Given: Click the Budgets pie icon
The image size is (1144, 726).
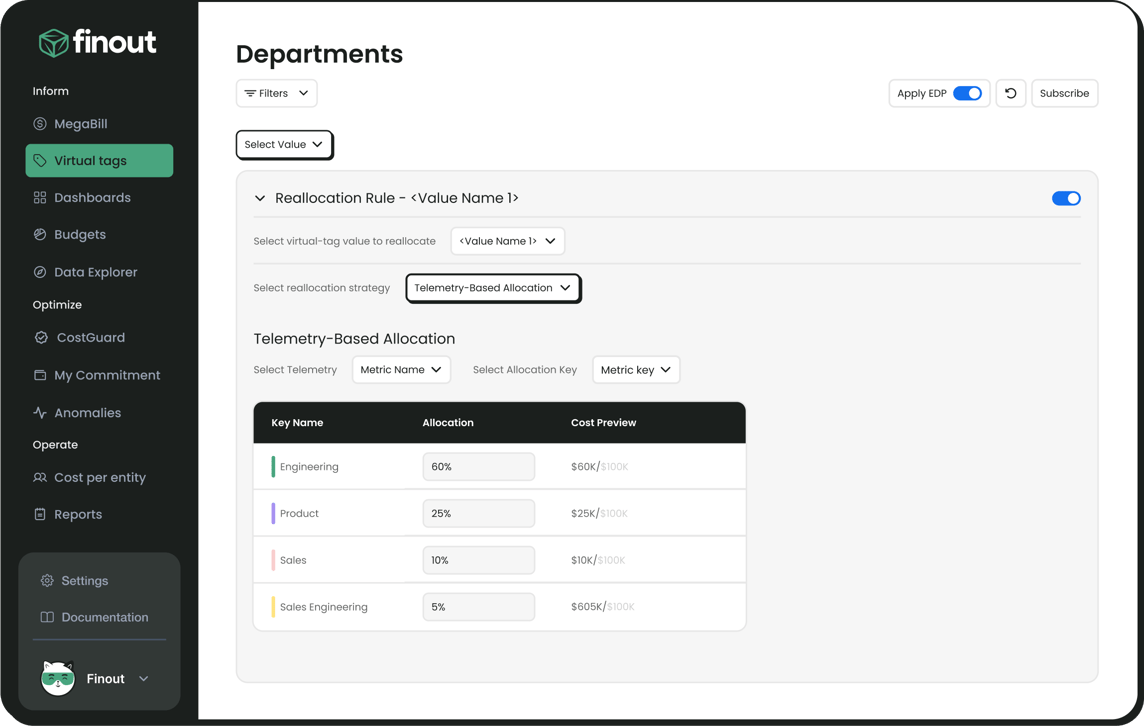Looking at the screenshot, I should point(40,235).
